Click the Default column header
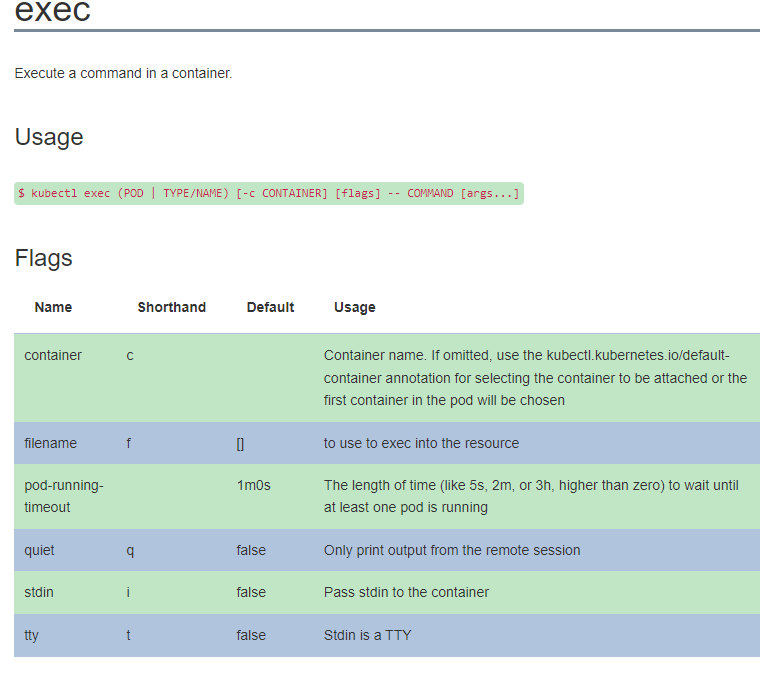771x689 pixels. tap(270, 307)
